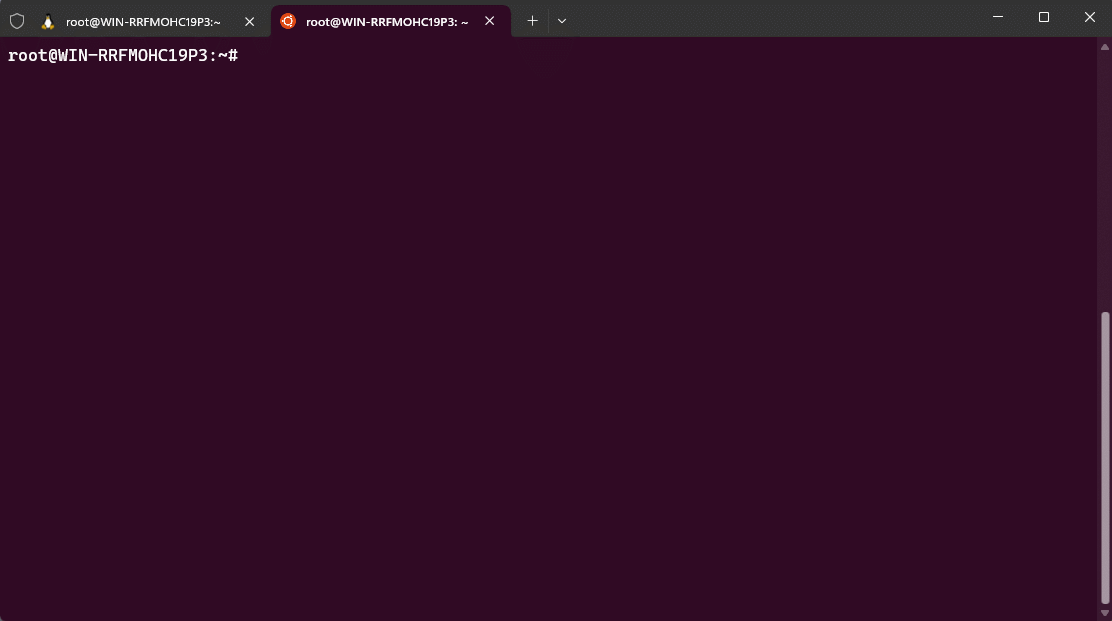Click the shield icon in the title bar
The image size is (1112, 621).
click(x=17, y=21)
